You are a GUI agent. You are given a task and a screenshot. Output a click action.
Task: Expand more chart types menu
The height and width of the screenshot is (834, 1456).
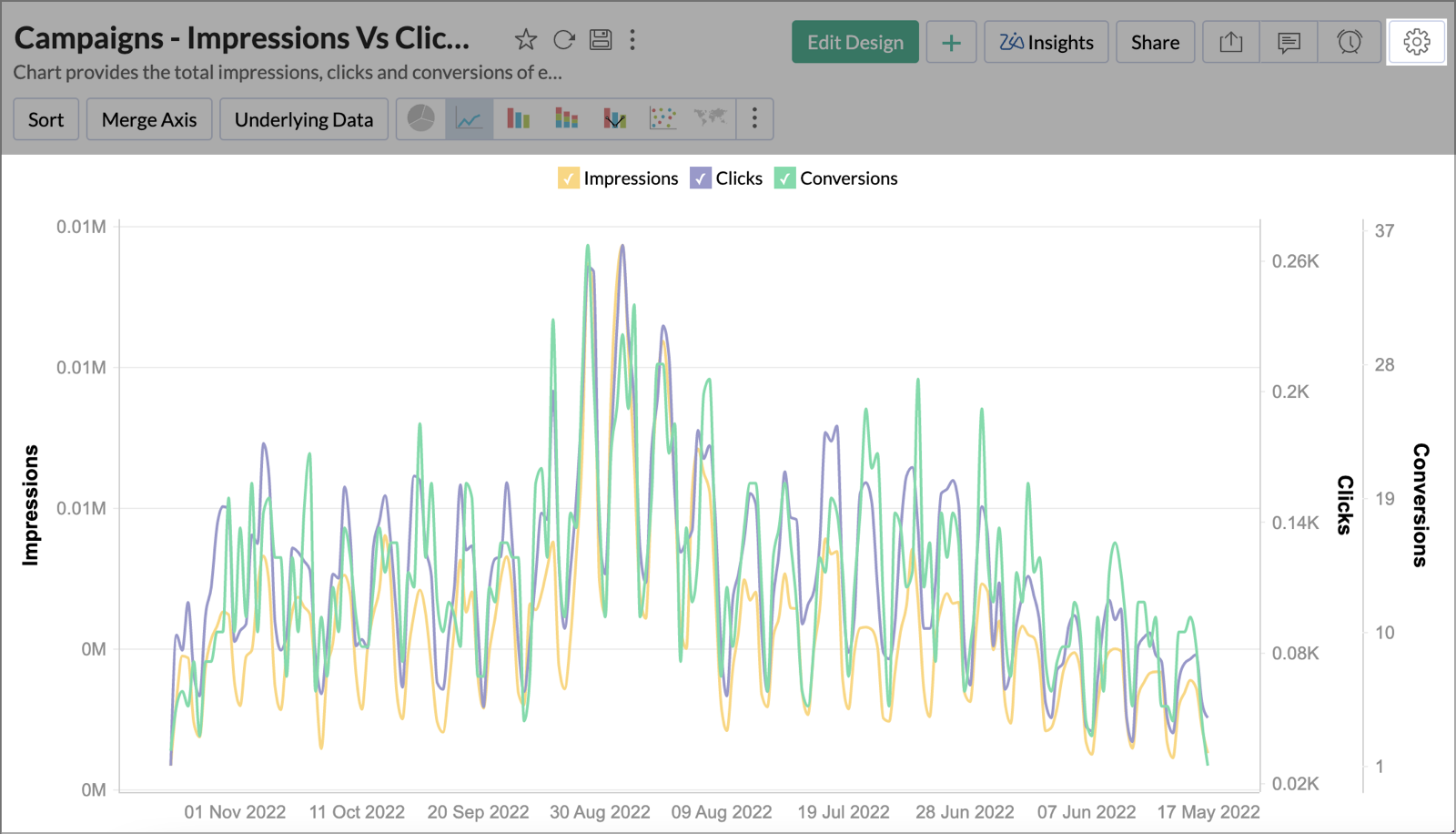(x=754, y=118)
